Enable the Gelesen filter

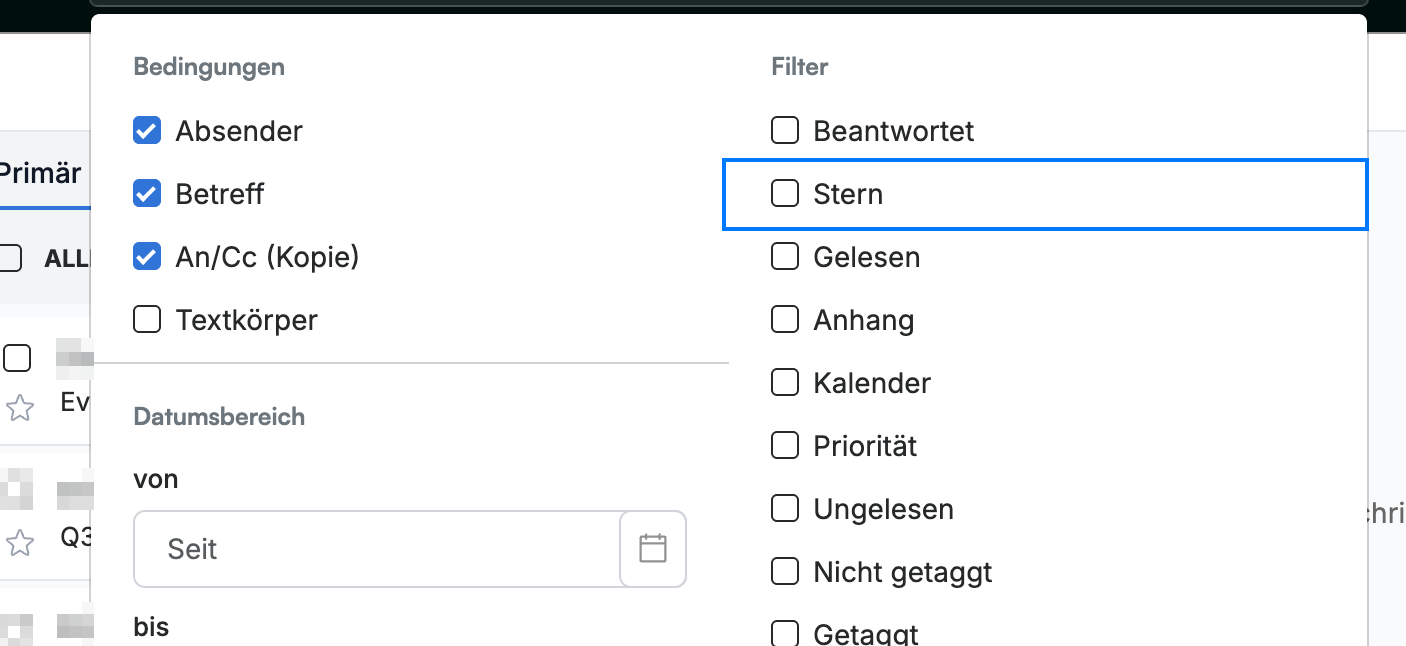tap(785, 257)
